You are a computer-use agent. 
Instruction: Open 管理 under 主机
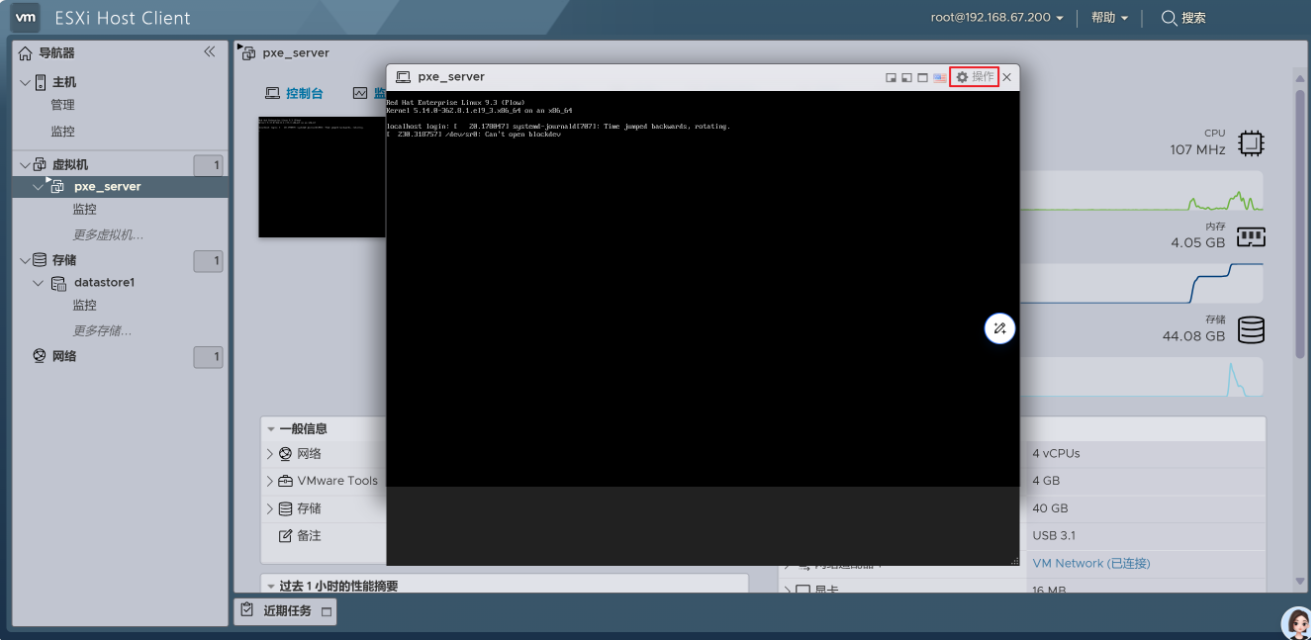(63, 105)
